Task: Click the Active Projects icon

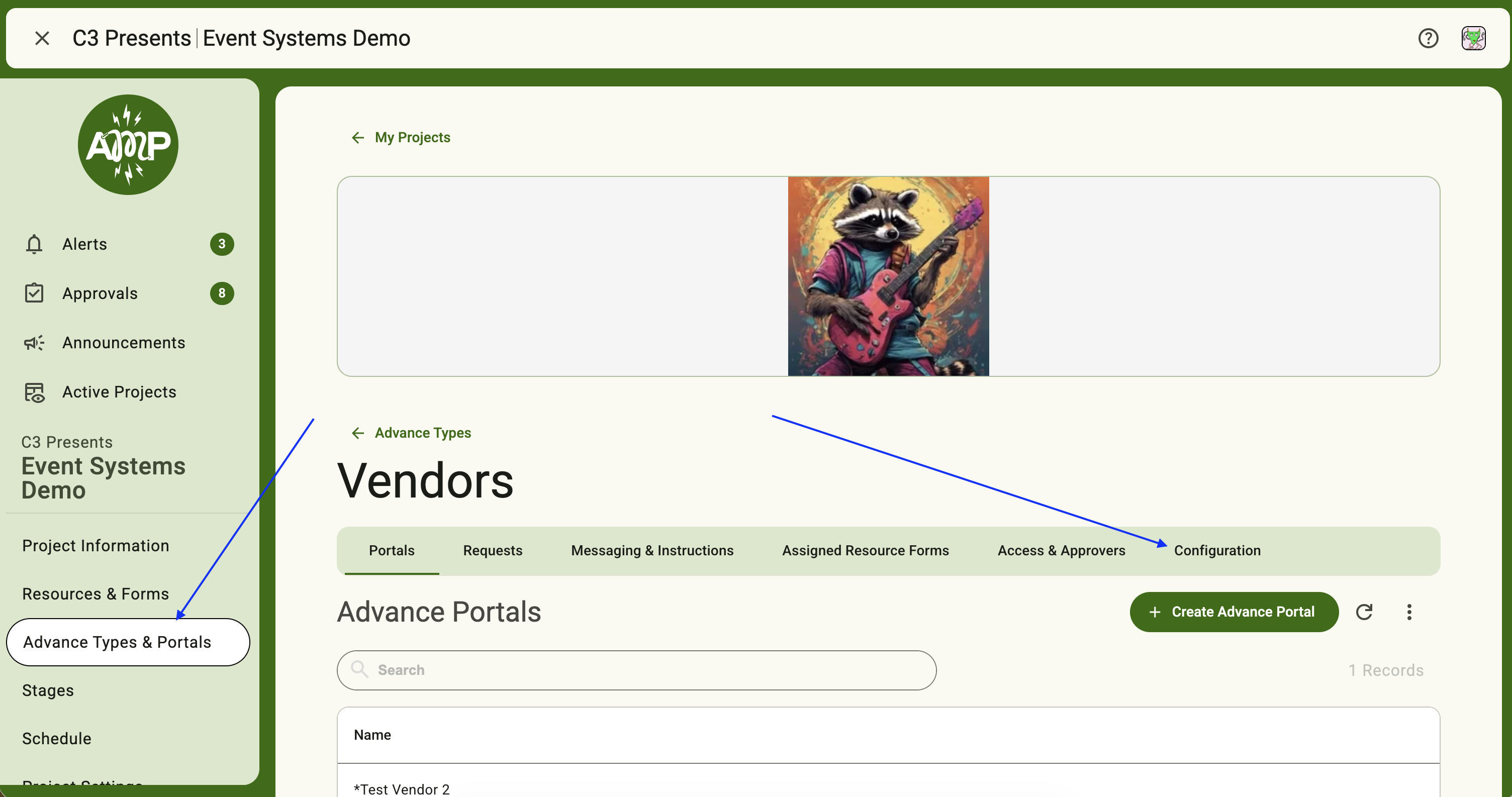Action: tap(34, 392)
